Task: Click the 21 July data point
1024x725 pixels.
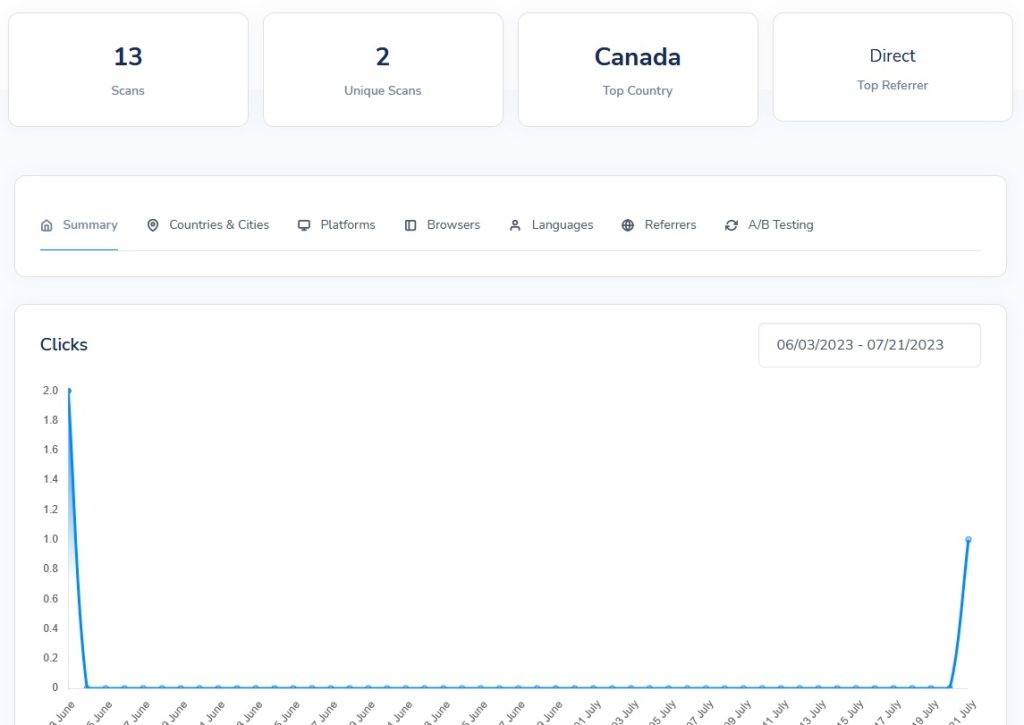Action: click(x=968, y=540)
